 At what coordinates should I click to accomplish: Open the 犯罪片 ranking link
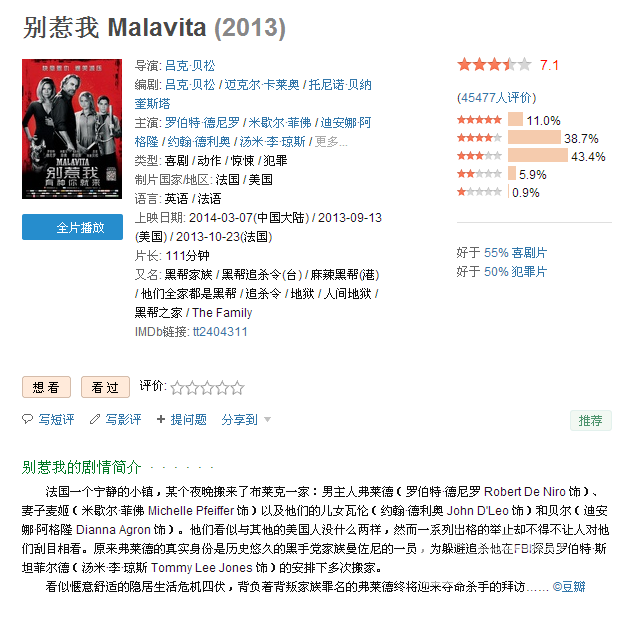(515, 272)
